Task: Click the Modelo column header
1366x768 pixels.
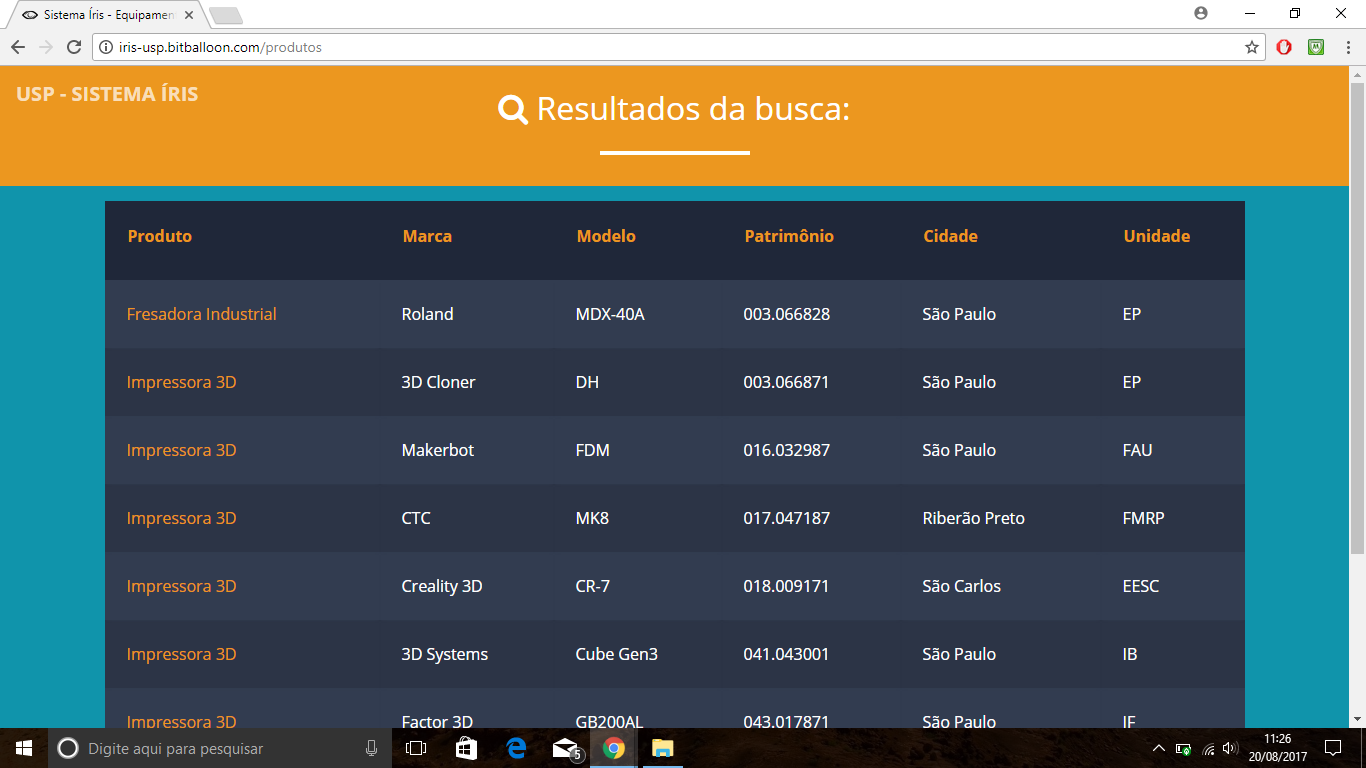Action: coord(606,236)
